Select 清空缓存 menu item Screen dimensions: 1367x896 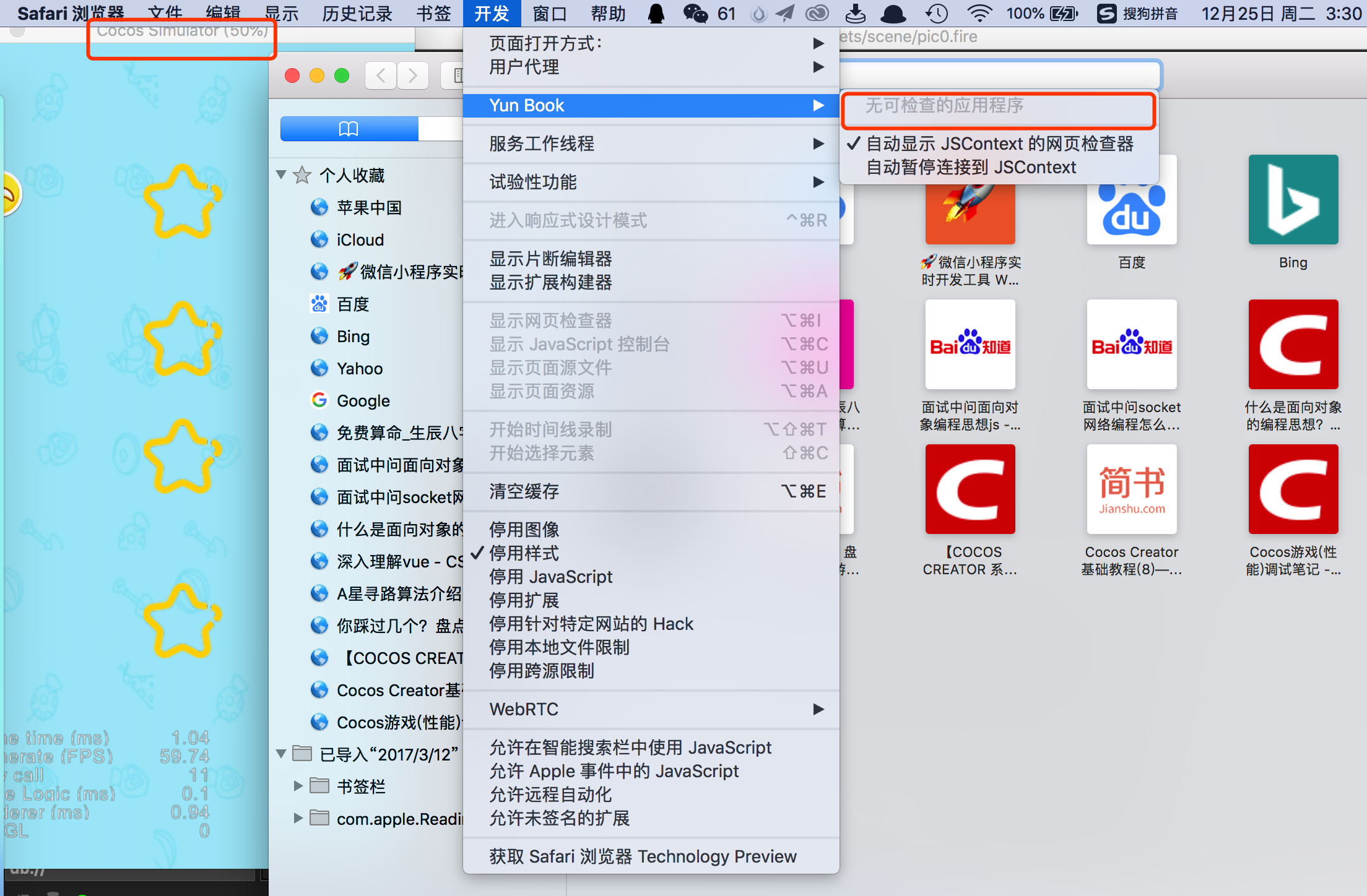[x=524, y=491]
